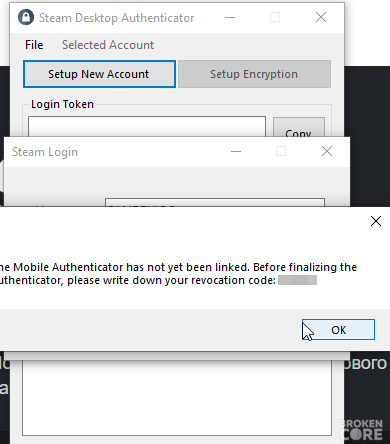The width and height of the screenshot is (390, 444).
Task: Minimize Steam Desktop Authenticator window
Action: (x=230, y=17)
